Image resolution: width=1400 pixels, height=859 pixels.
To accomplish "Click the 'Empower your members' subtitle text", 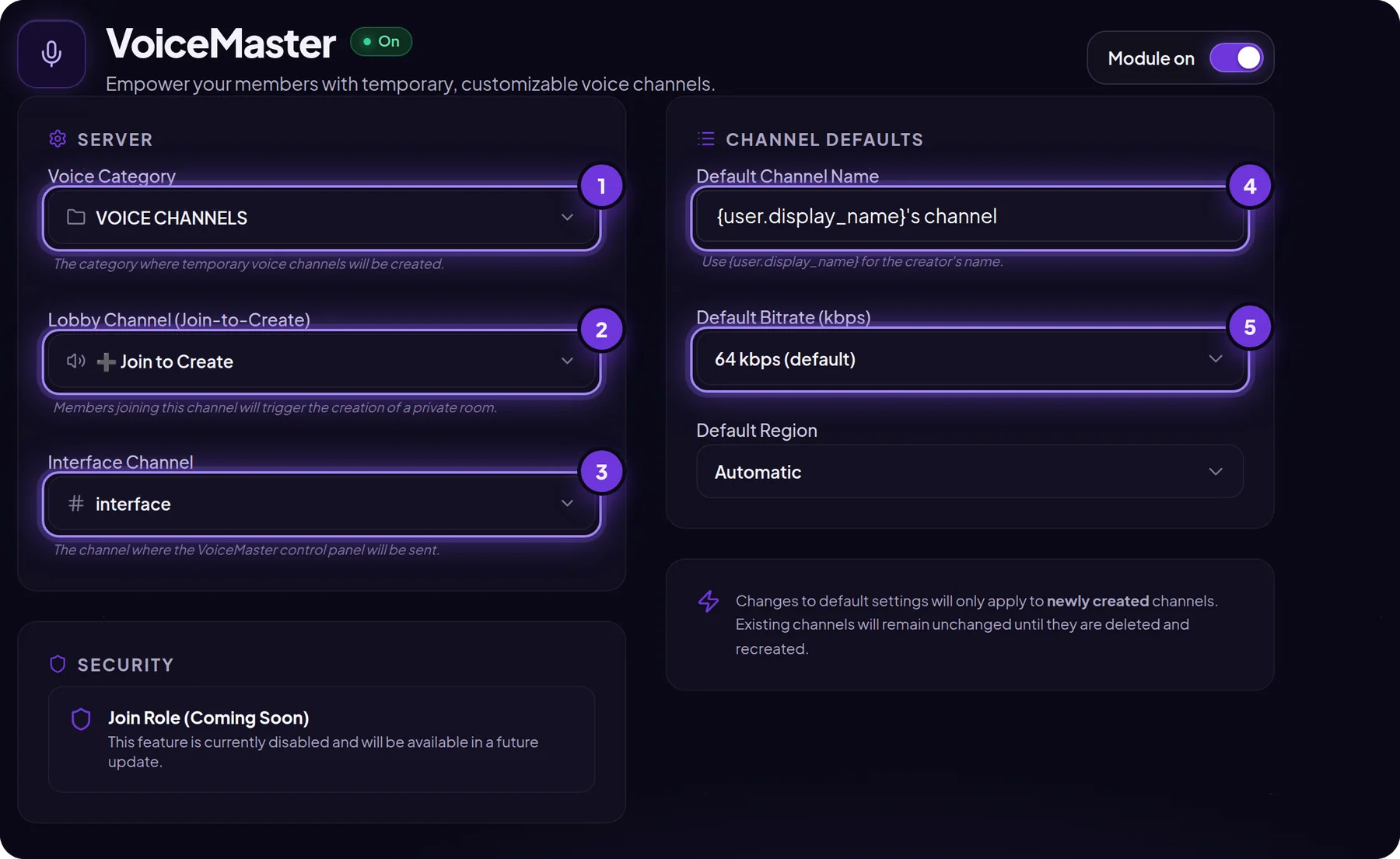I will click(411, 84).
